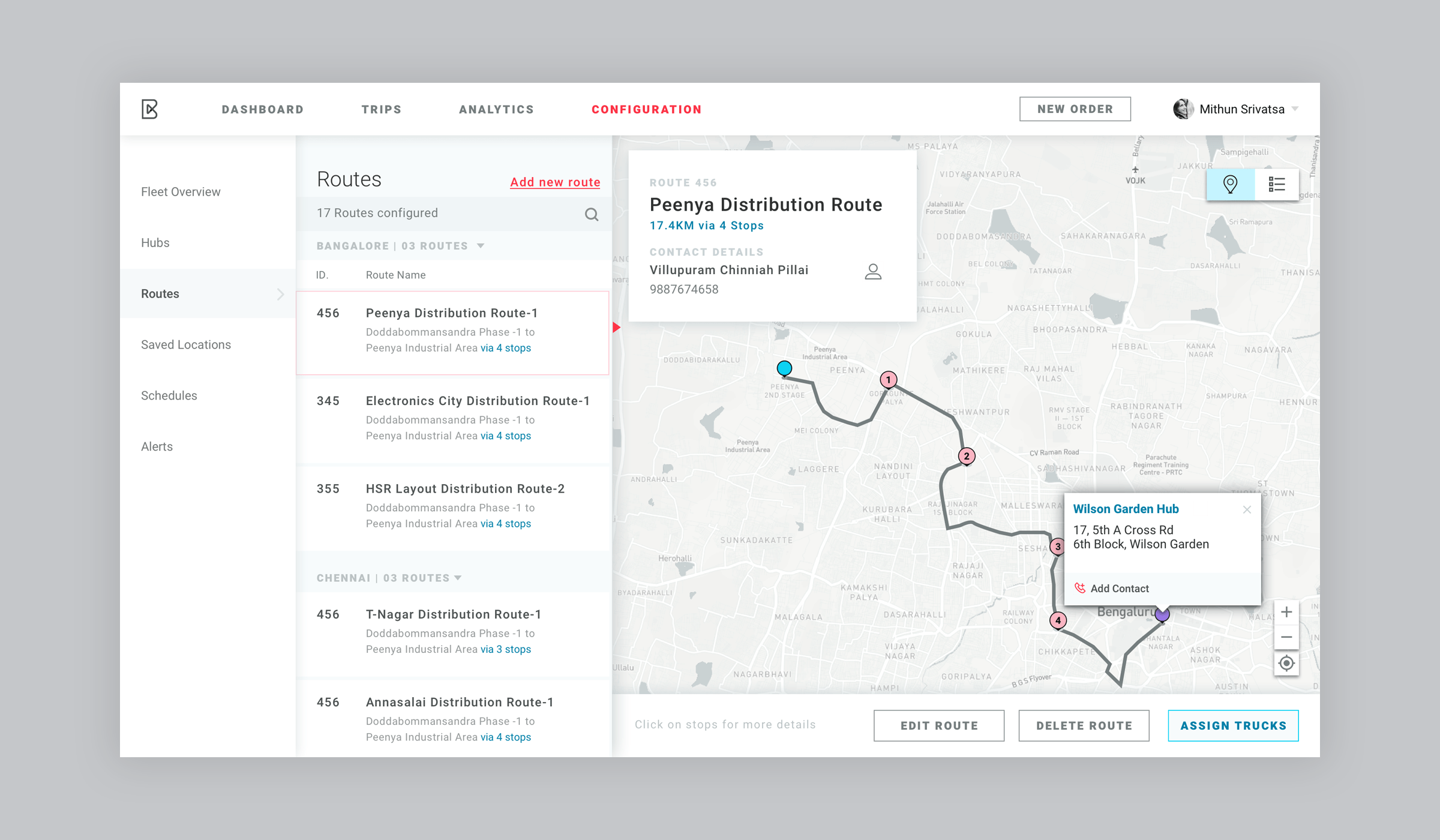Click the map pin/location icon on map

point(1231,184)
